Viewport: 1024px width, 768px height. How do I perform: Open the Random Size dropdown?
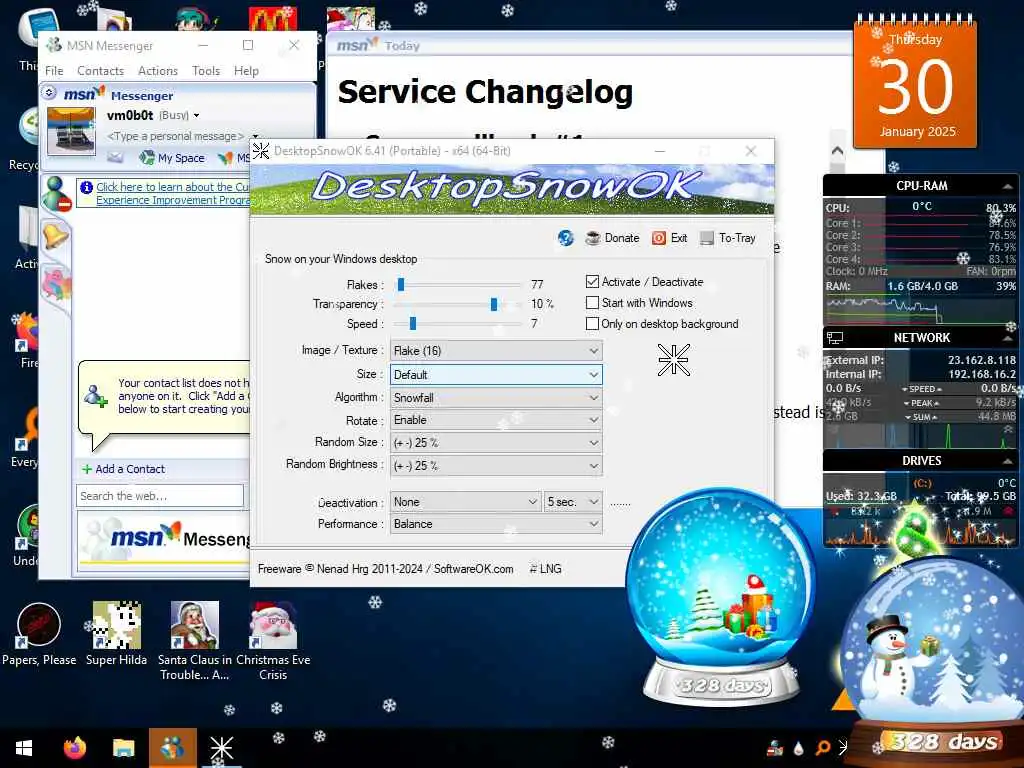tap(496, 443)
